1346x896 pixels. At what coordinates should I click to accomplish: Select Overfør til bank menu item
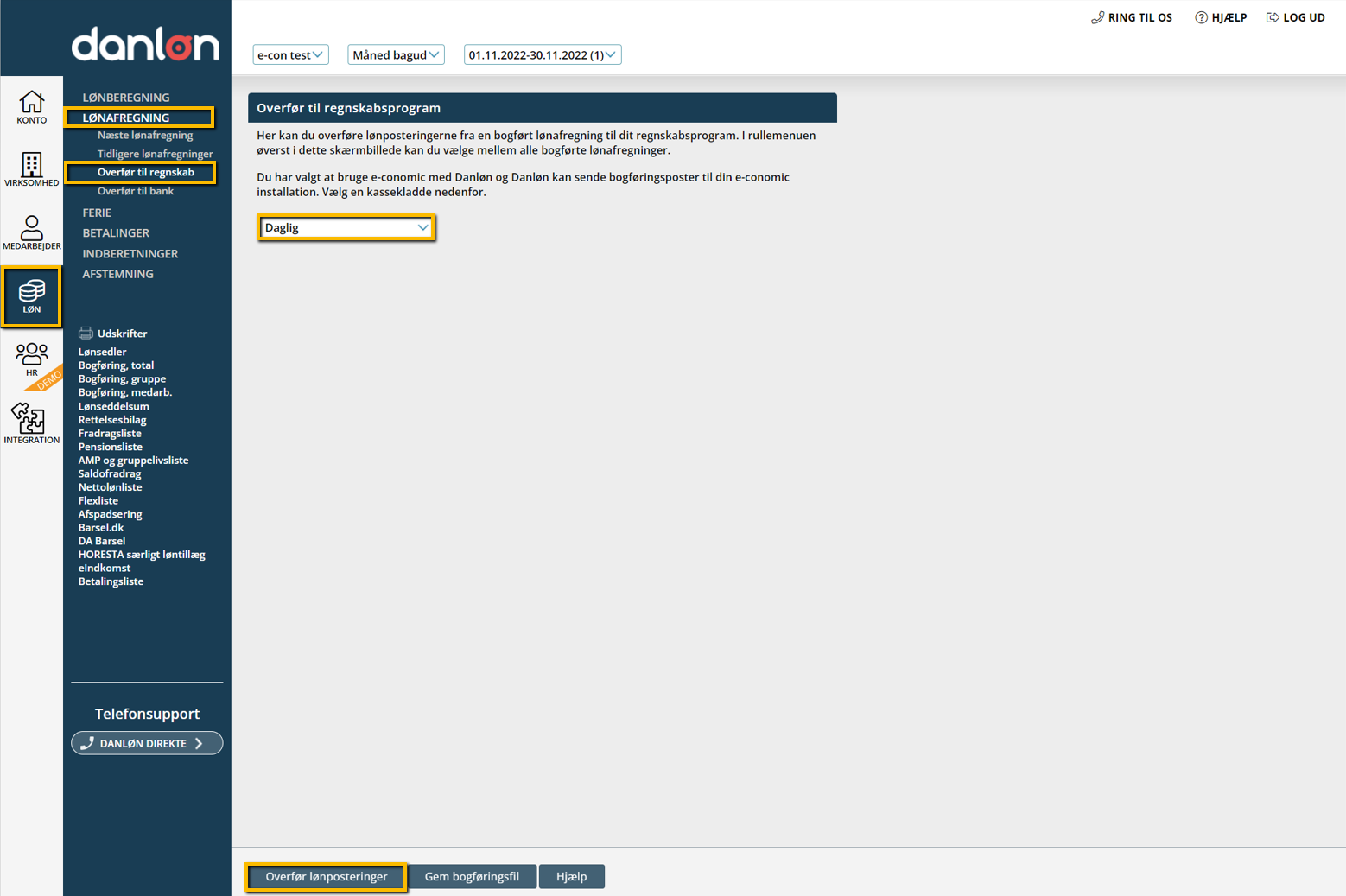coord(136,191)
